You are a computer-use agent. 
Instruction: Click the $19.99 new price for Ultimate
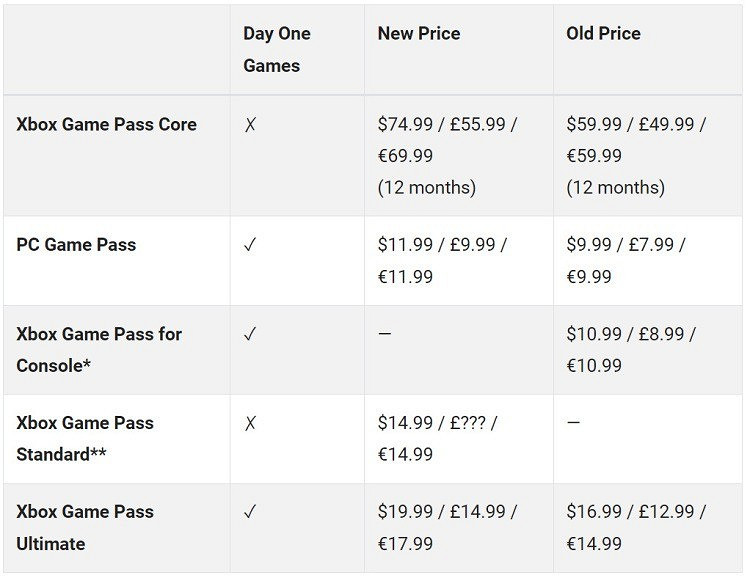click(405, 512)
